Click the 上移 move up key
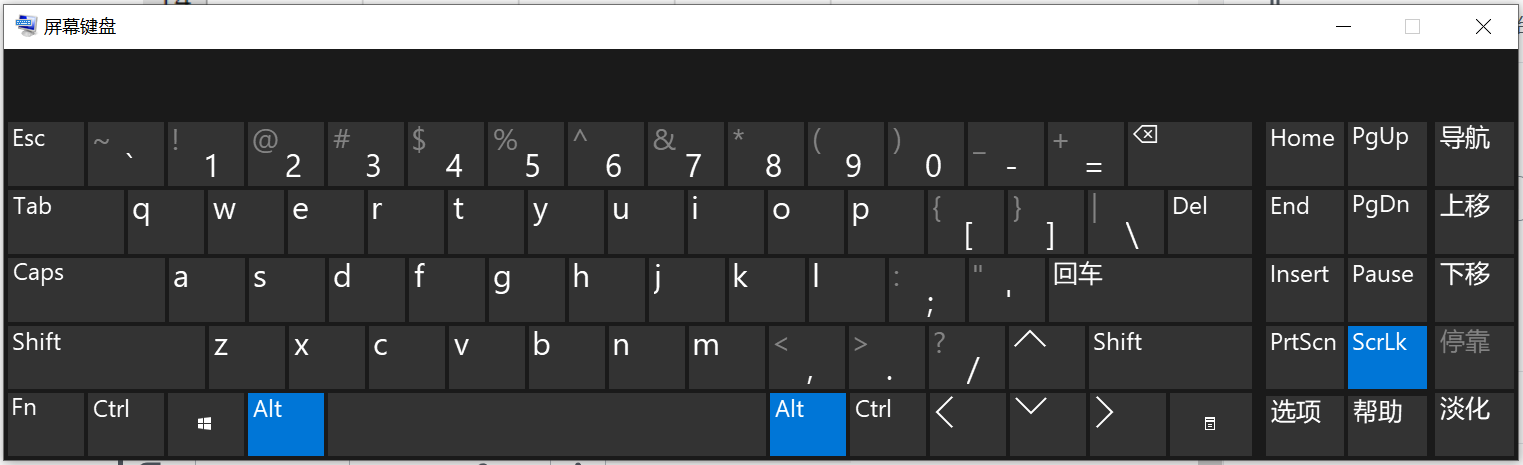 coord(1473,222)
